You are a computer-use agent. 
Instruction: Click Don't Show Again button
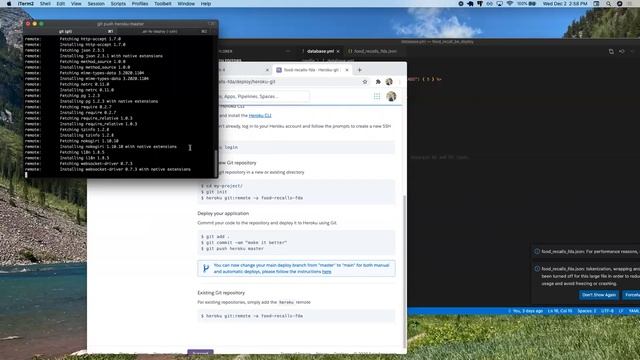coord(599,295)
